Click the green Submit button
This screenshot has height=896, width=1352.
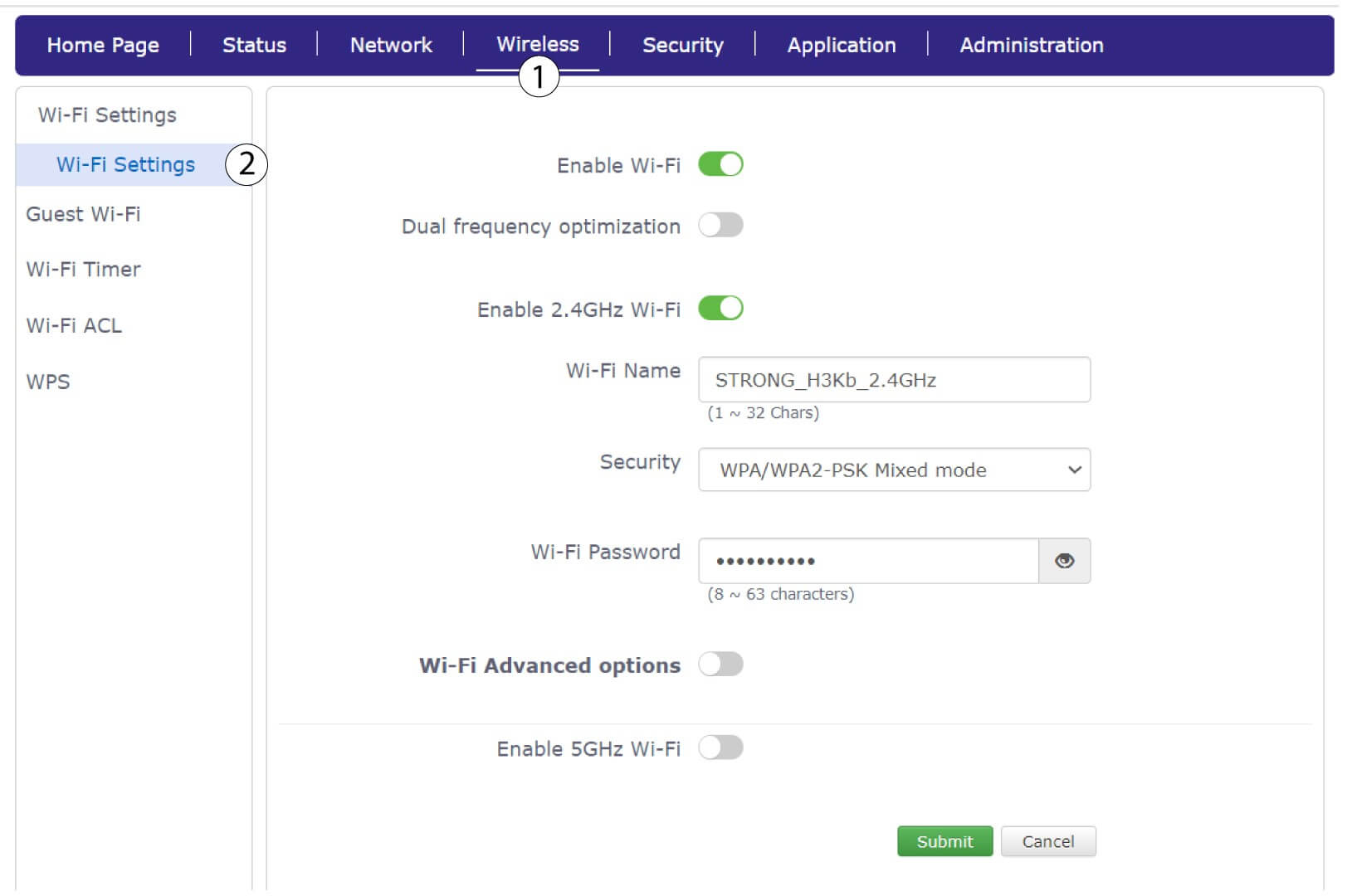(x=944, y=841)
